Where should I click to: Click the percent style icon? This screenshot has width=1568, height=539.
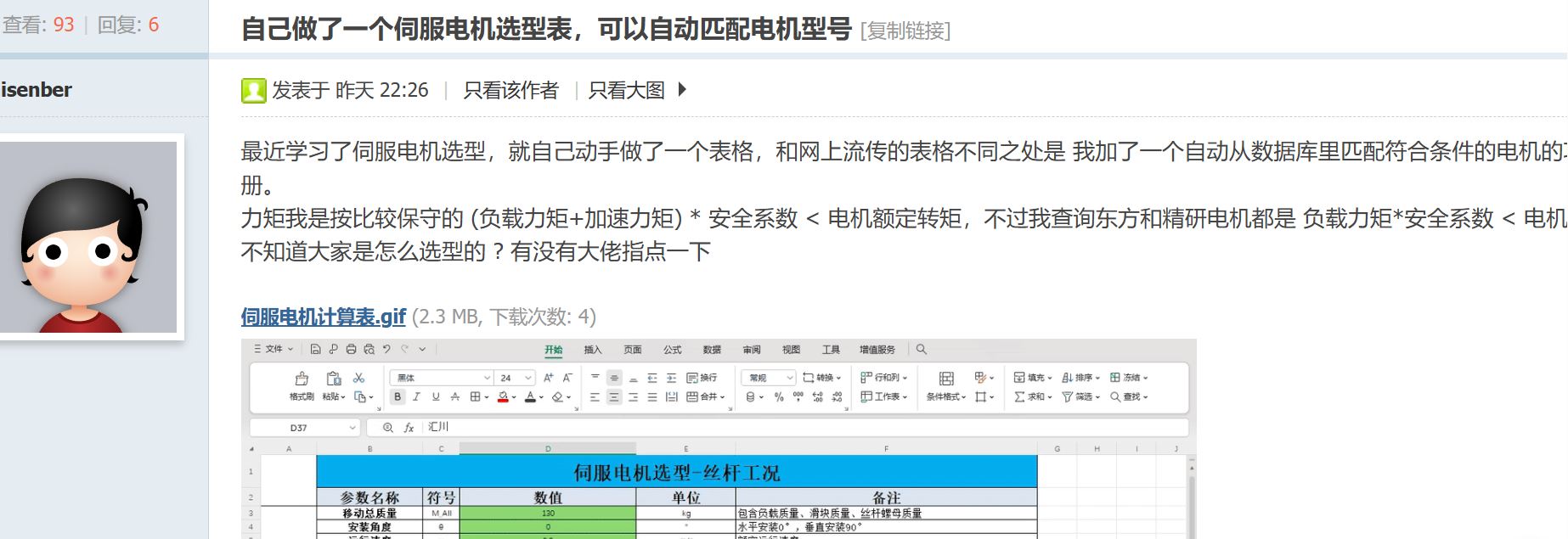pyautogui.click(x=779, y=397)
